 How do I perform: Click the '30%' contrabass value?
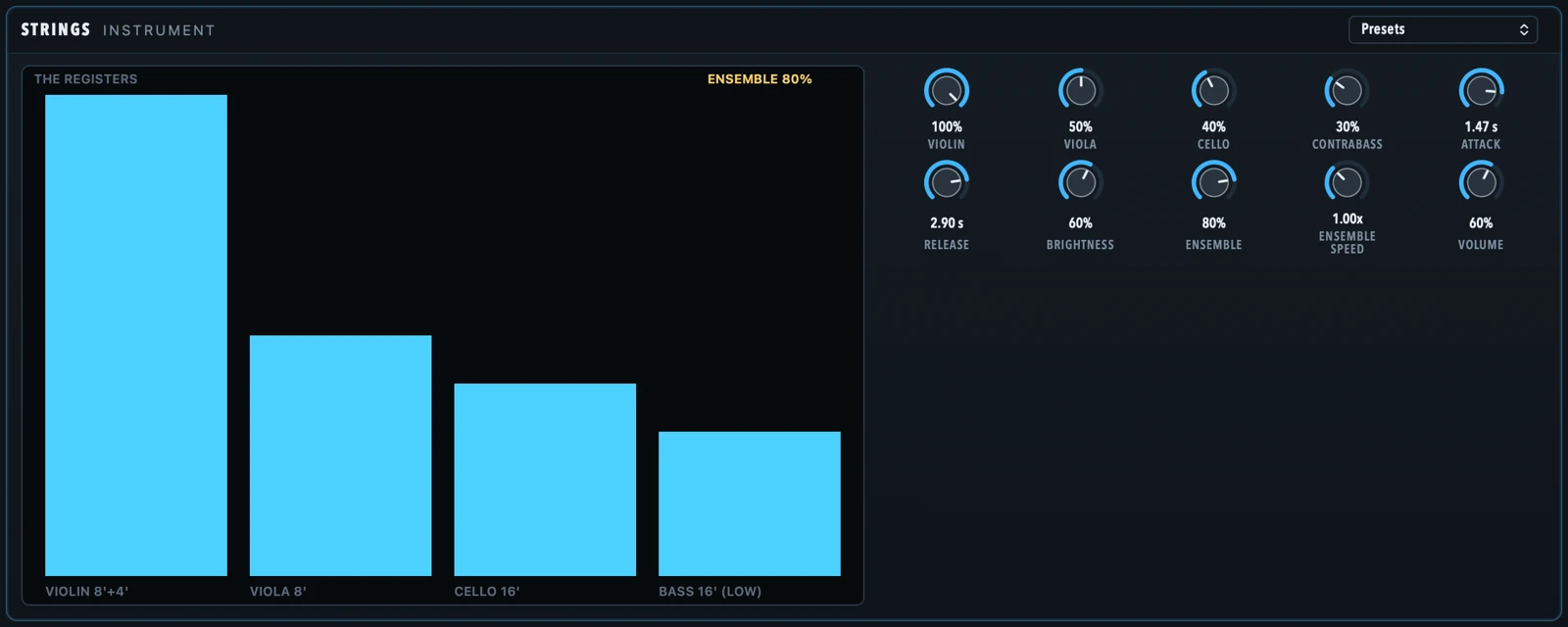[x=1347, y=127]
